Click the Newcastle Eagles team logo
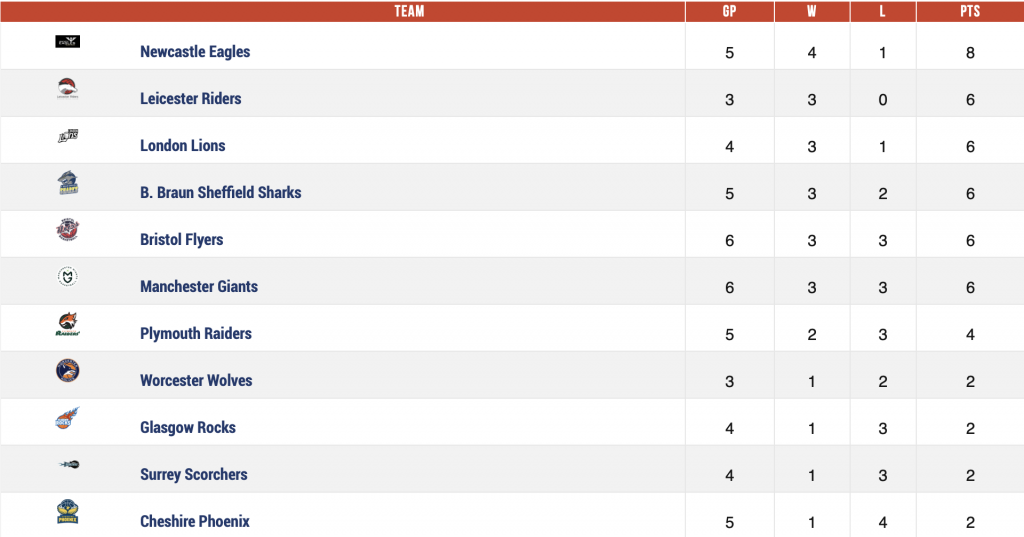This screenshot has height=537, width=1024. click(x=67, y=42)
